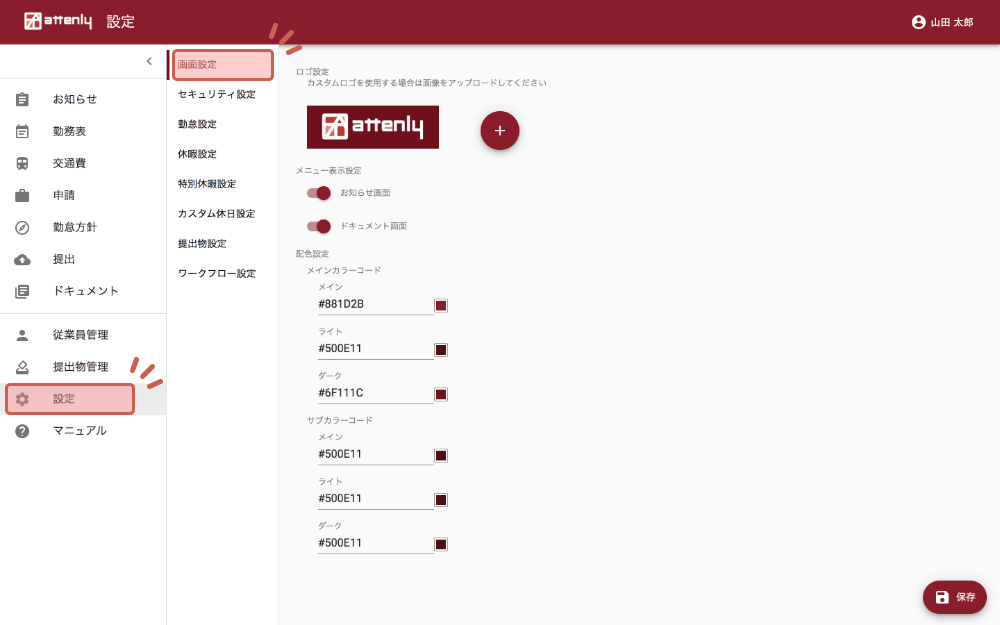Select 休暇設定 in the settings menu
Viewport: 1000px width, 625px height.
197,154
